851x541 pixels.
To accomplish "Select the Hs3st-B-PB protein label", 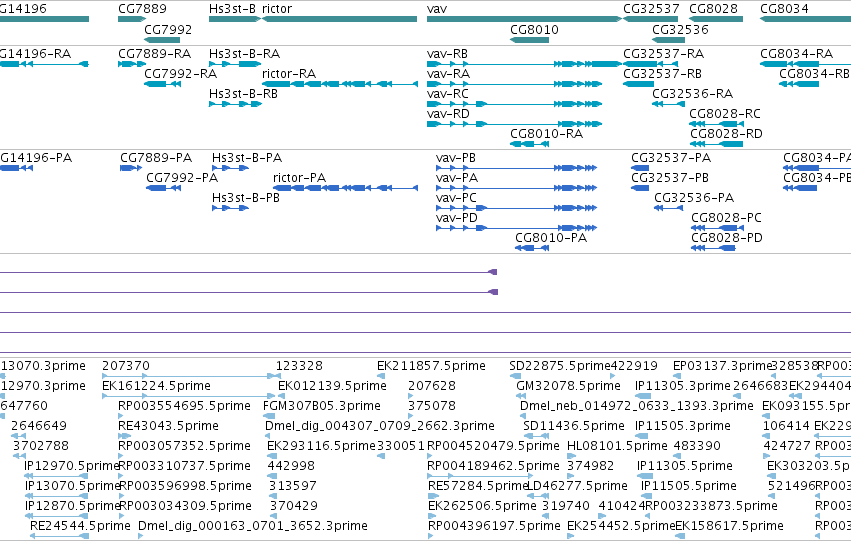I will pos(246,198).
